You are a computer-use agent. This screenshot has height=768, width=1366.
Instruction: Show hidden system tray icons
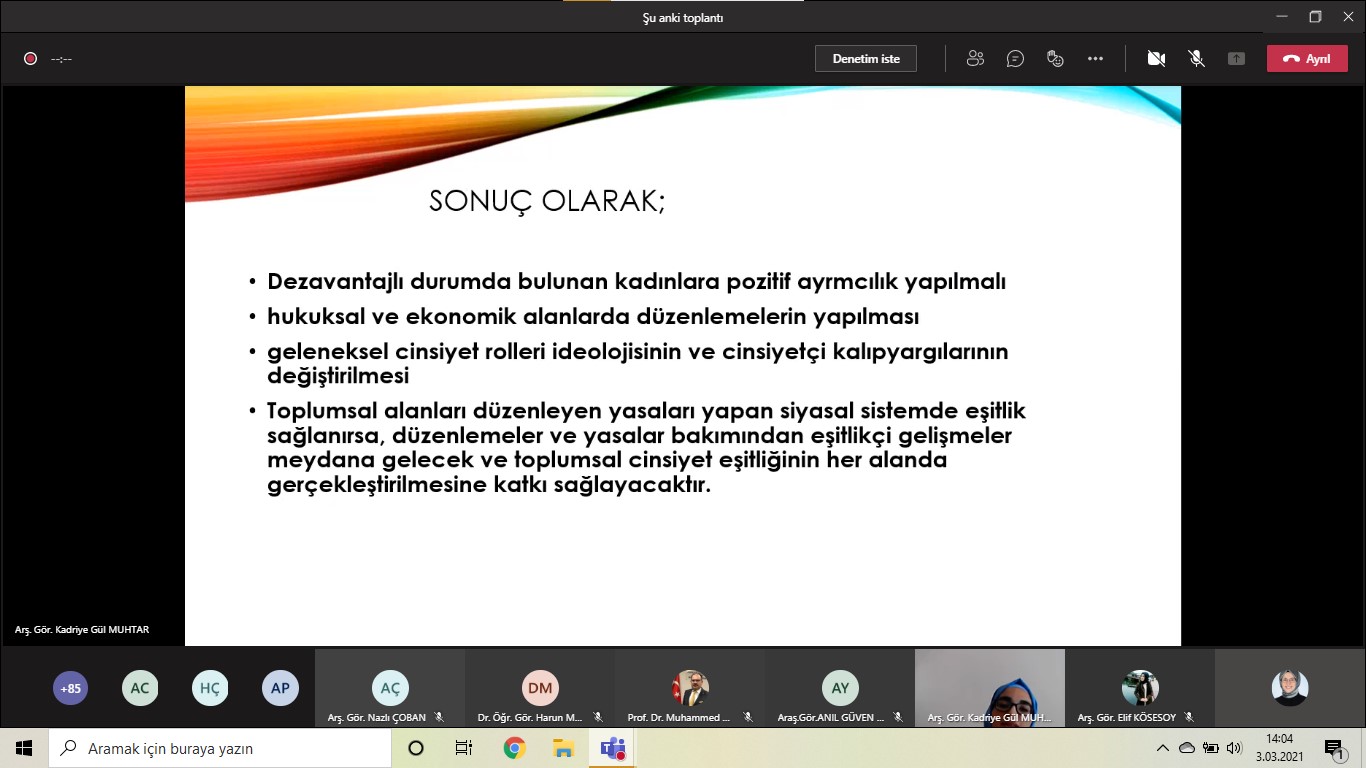(x=1162, y=748)
